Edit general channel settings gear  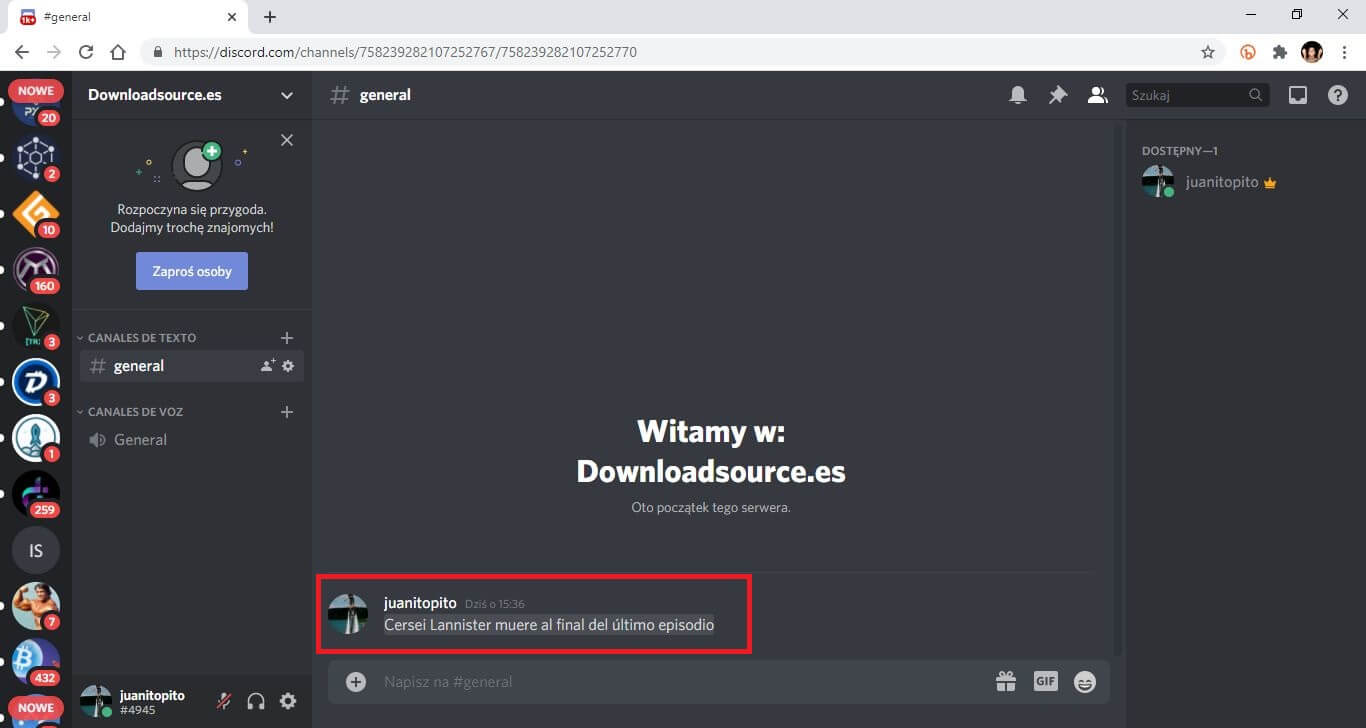click(x=288, y=366)
